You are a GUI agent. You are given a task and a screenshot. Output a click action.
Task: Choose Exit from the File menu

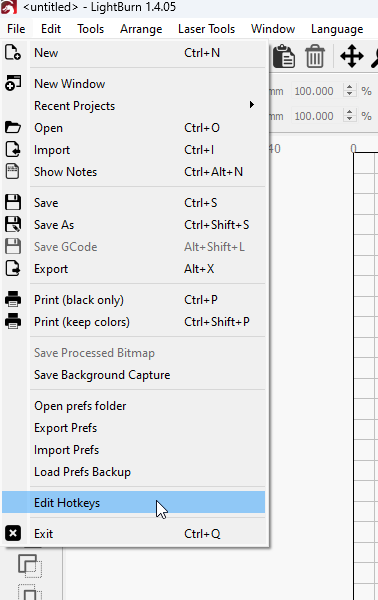(x=134, y=533)
